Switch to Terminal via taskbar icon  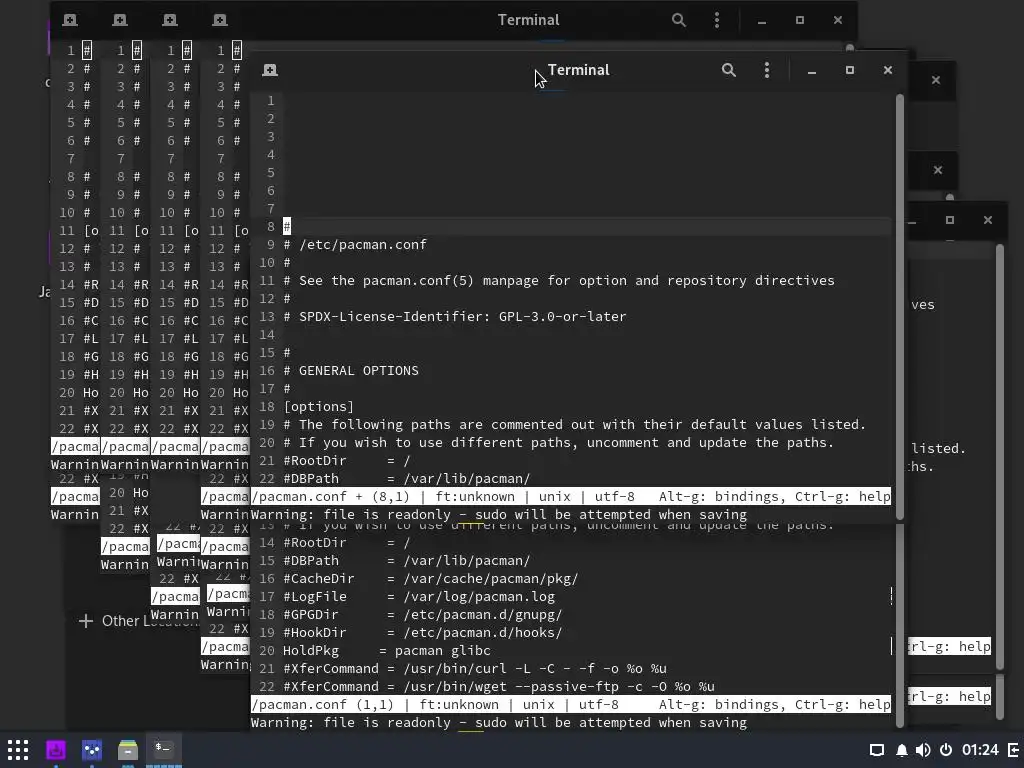pyautogui.click(x=163, y=748)
